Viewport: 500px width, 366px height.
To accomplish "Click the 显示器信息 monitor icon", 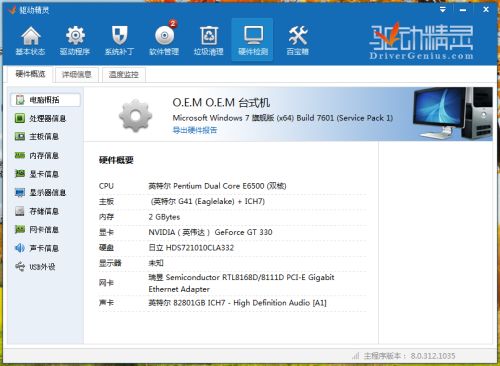I will [20, 192].
